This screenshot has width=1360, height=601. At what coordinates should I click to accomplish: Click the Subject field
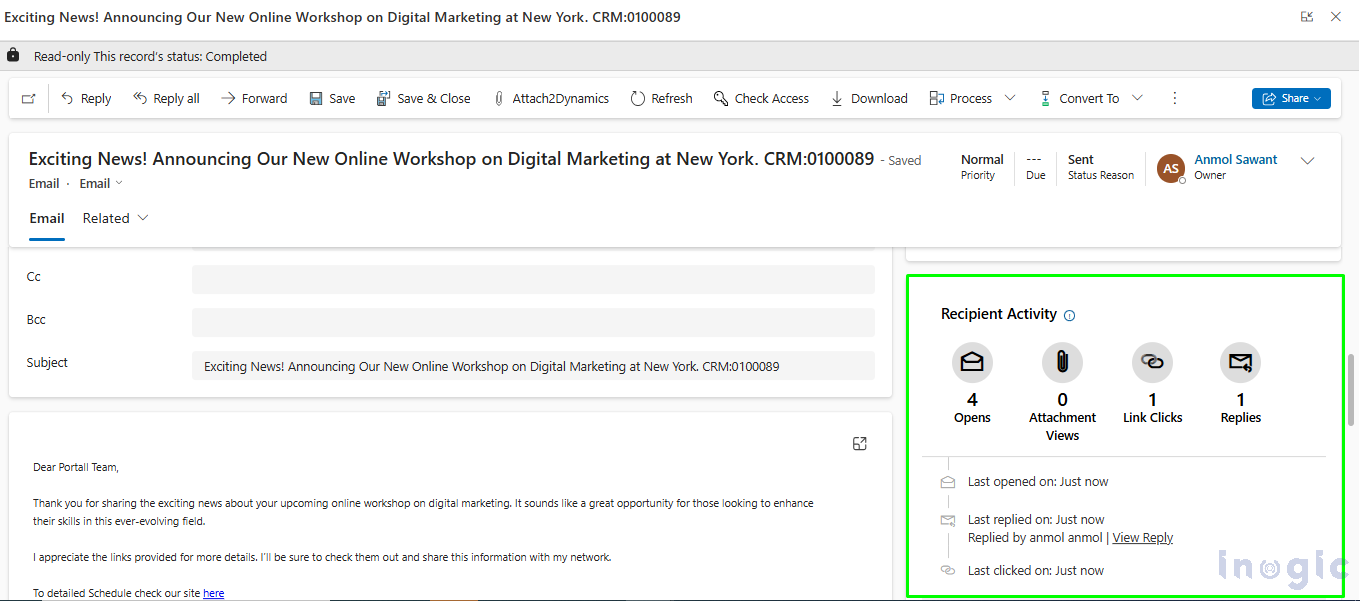point(533,366)
